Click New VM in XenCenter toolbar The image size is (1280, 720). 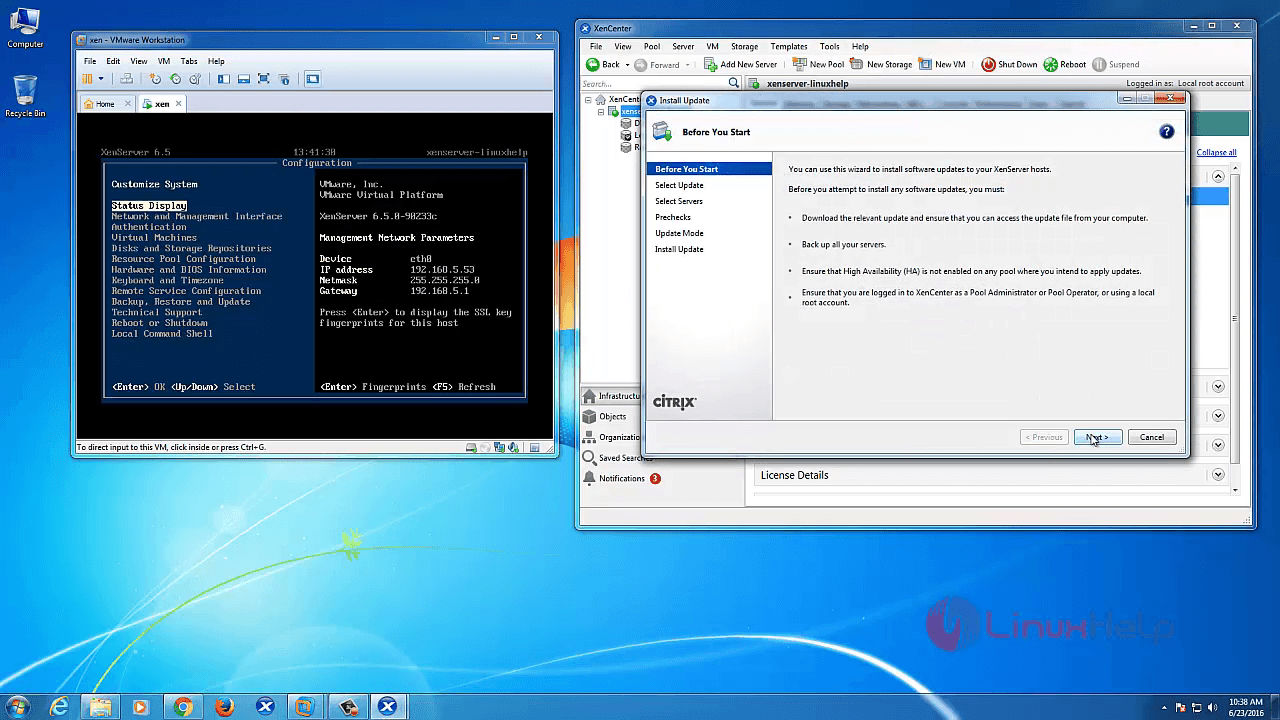[942, 64]
